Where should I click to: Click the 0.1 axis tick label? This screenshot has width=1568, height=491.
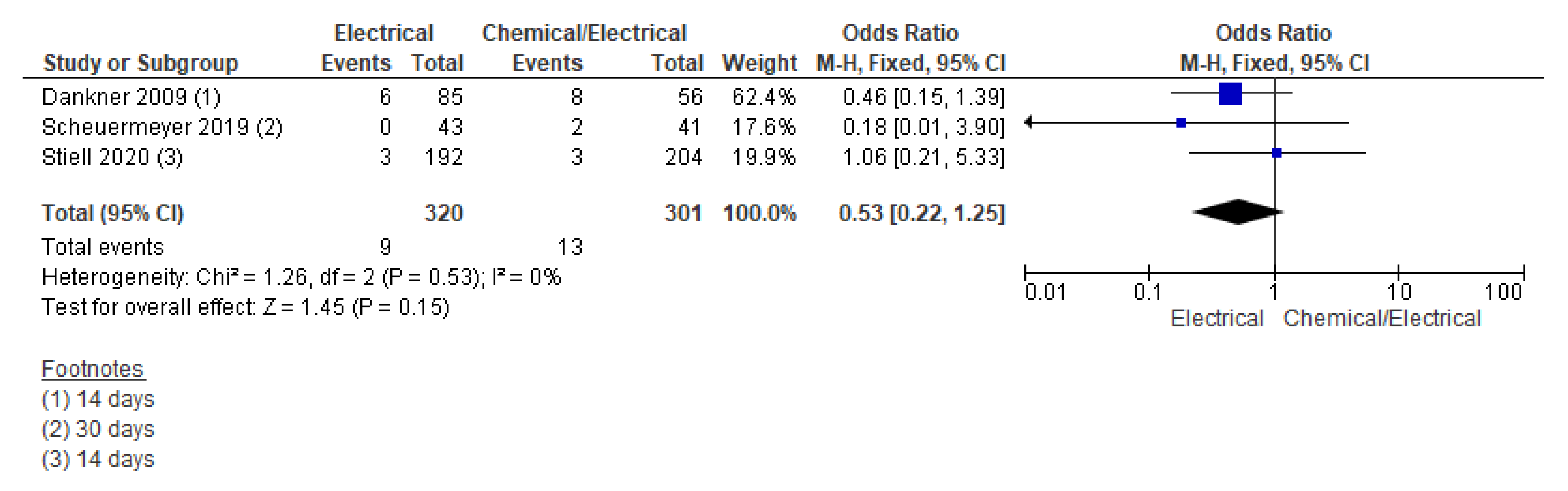coord(1147,293)
